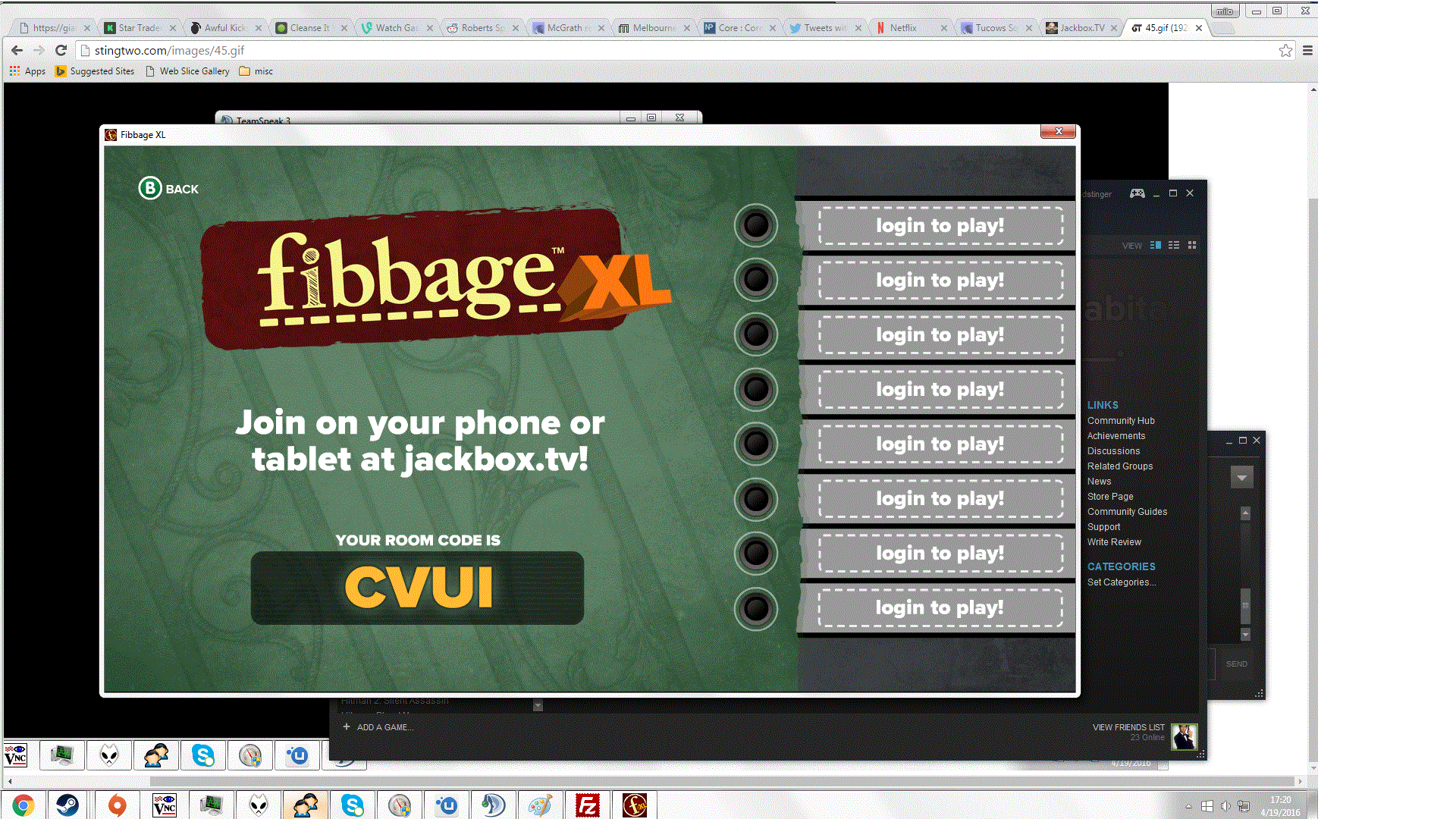Click the Skype taskbar icon
Image resolution: width=1456 pixels, height=819 pixels.
pos(352,805)
